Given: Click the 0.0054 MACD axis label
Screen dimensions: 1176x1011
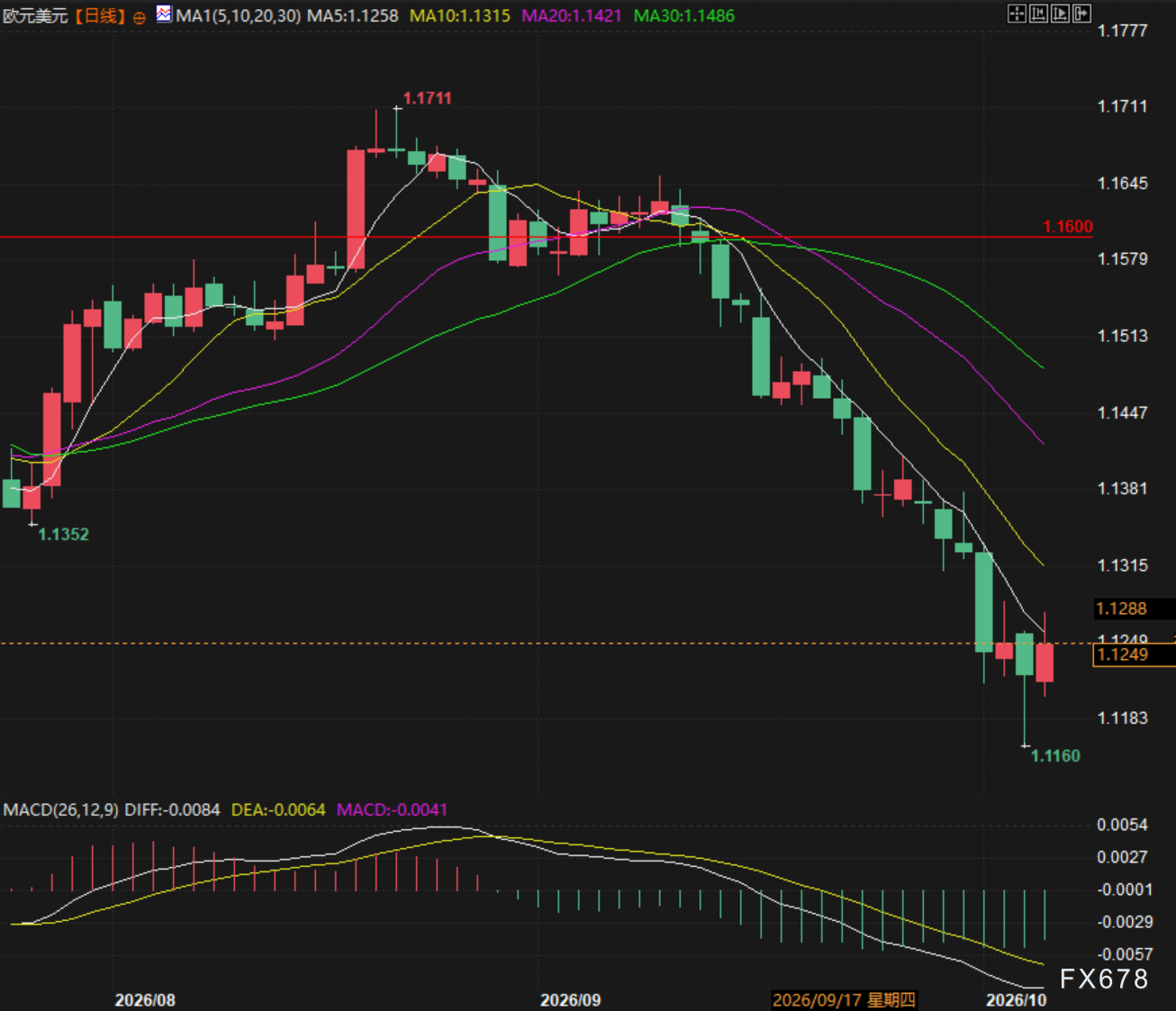Looking at the screenshot, I should 1122,825.
